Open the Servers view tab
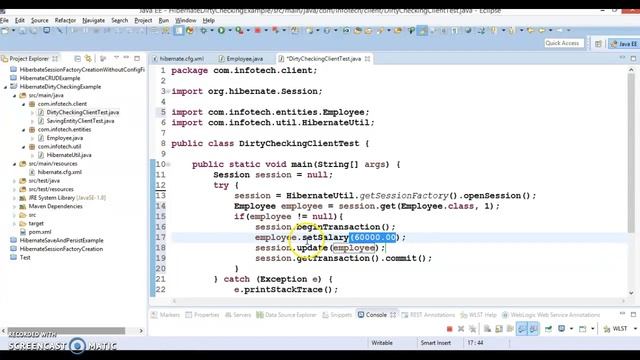 click(238, 315)
